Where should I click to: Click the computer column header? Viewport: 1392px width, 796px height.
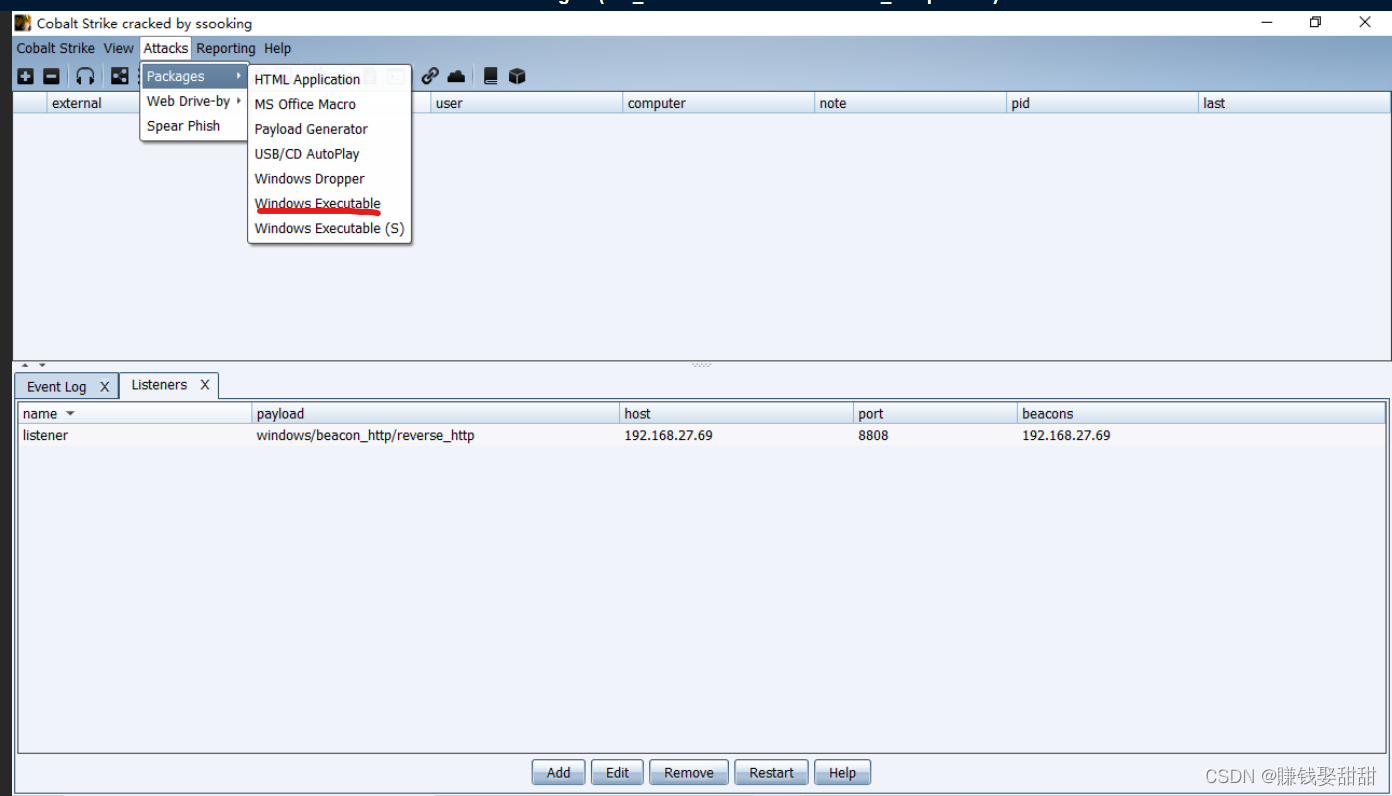click(x=719, y=103)
